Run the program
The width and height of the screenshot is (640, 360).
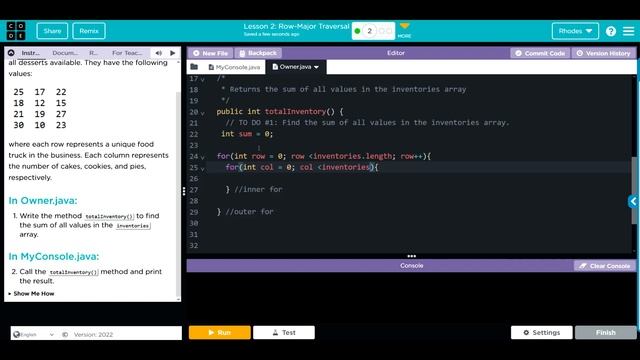click(x=220, y=333)
